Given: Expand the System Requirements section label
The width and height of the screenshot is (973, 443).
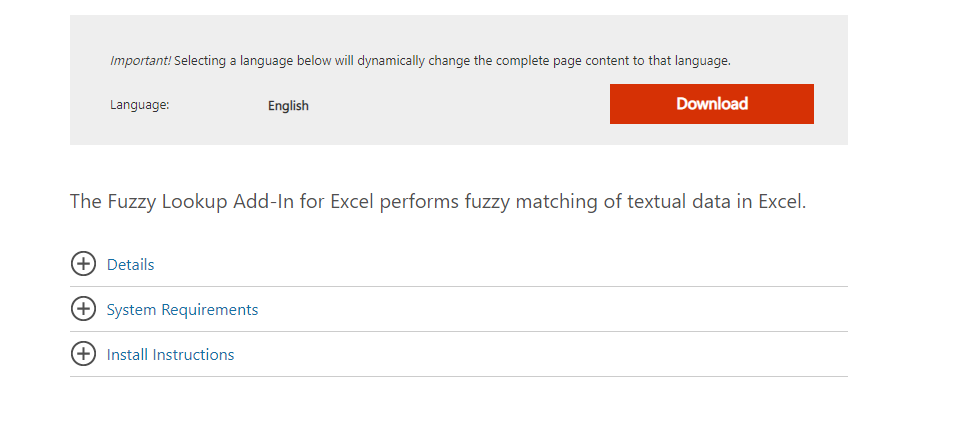Looking at the screenshot, I should pos(182,309).
